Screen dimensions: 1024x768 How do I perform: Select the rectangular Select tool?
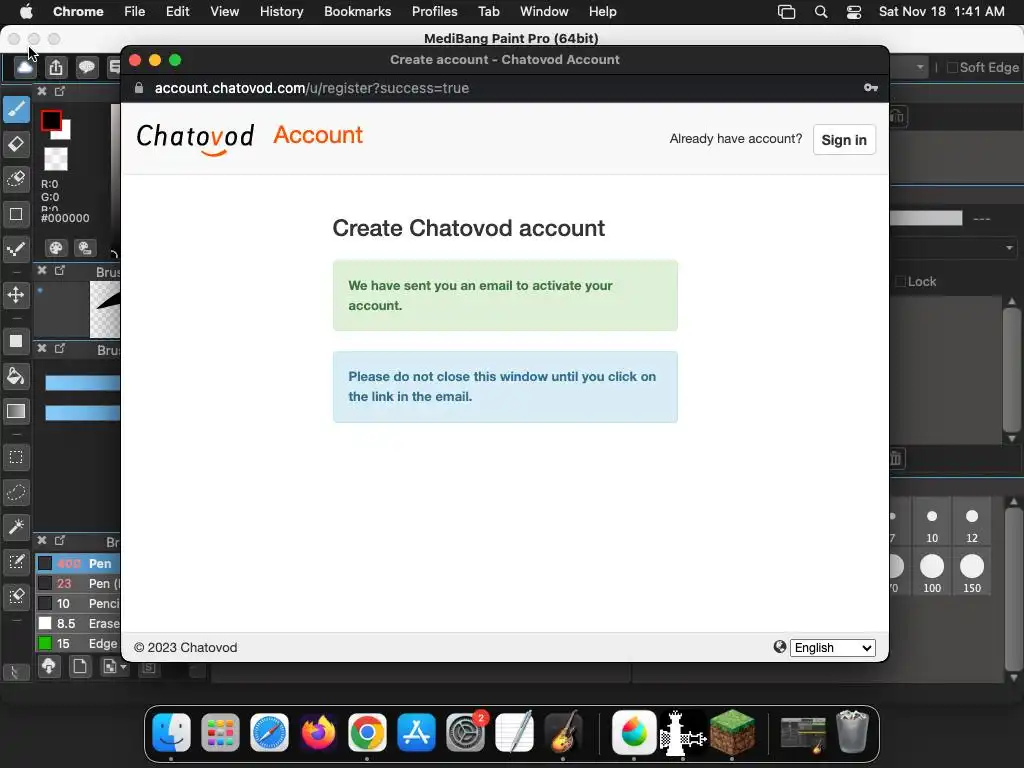(16, 457)
